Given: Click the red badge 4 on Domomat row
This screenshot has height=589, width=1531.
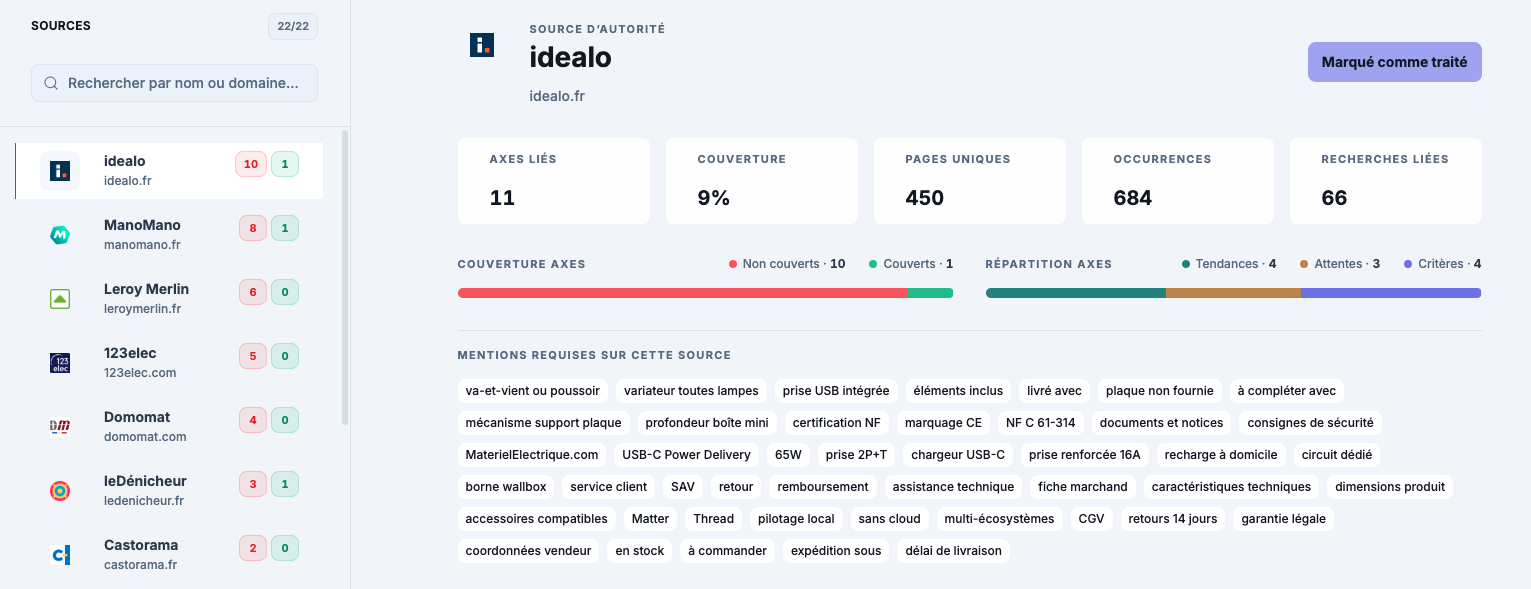Looking at the screenshot, I should (253, 420).
